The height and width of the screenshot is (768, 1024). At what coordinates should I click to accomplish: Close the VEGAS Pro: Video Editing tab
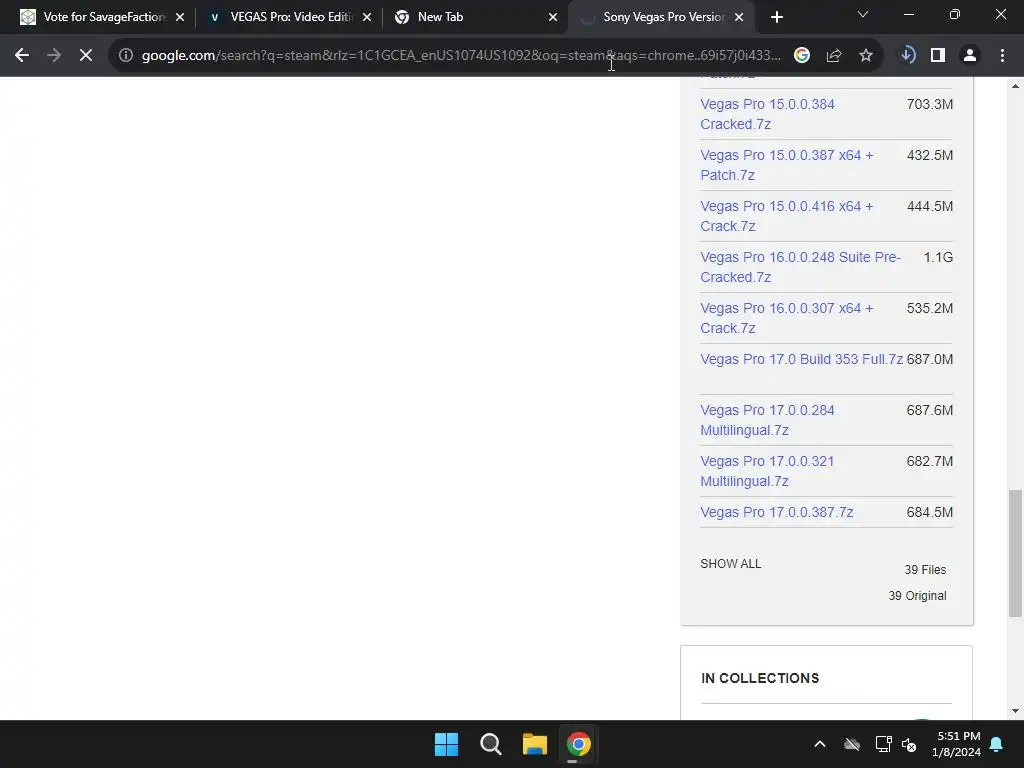(367, 17)
